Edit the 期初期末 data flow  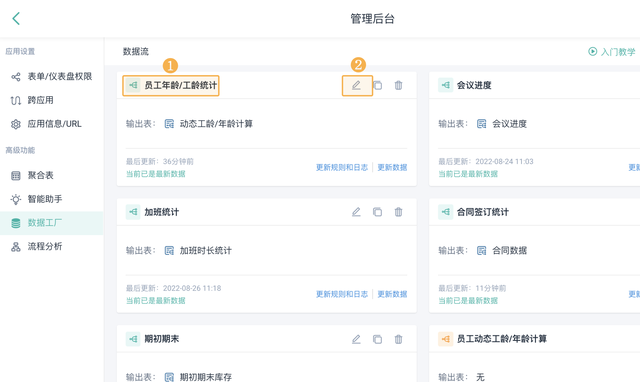pos(356,339)
